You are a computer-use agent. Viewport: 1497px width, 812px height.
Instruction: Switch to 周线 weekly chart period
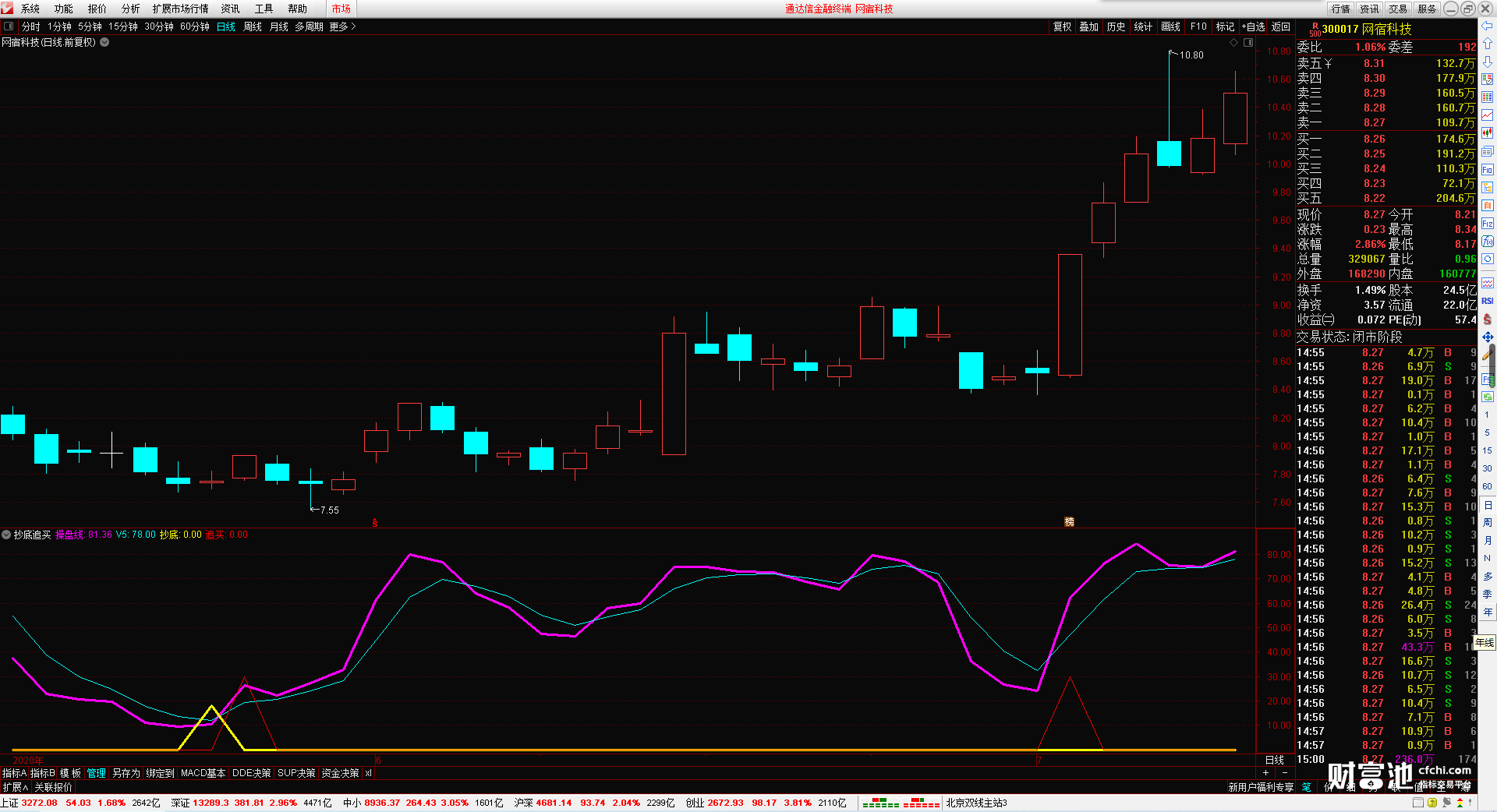[253, 26]
